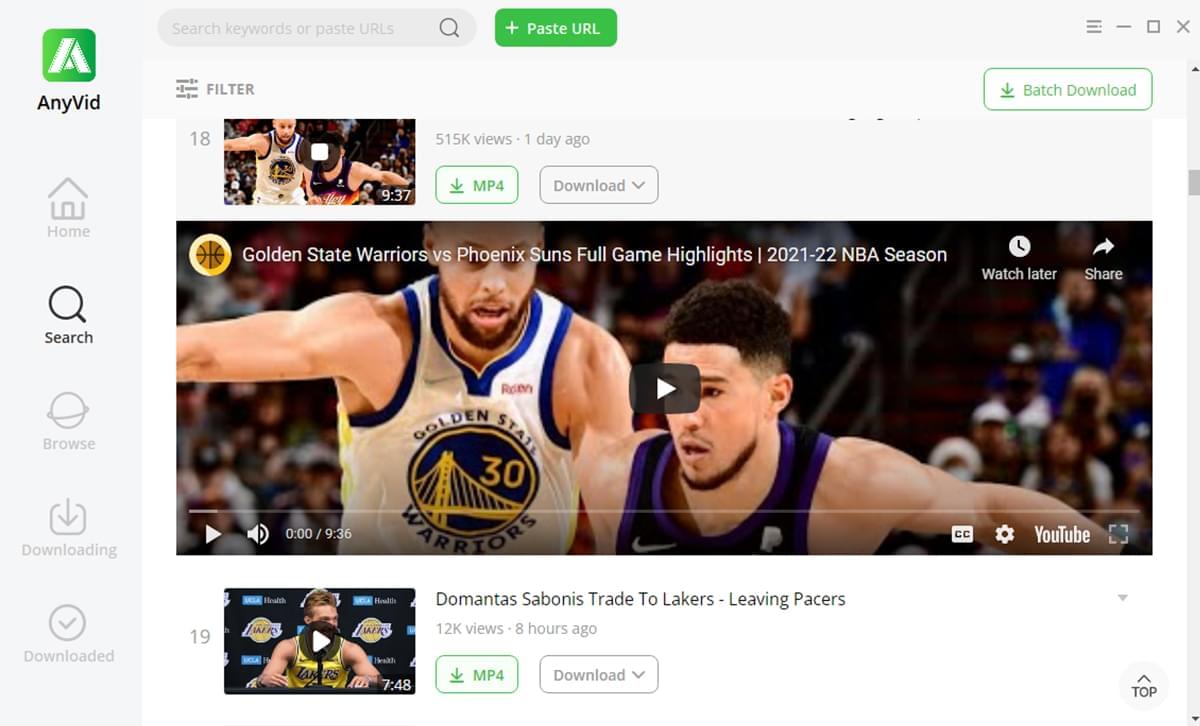Screen dimensions: 1200x726
Task: Open the Browse section
Action: click(68, 421)
